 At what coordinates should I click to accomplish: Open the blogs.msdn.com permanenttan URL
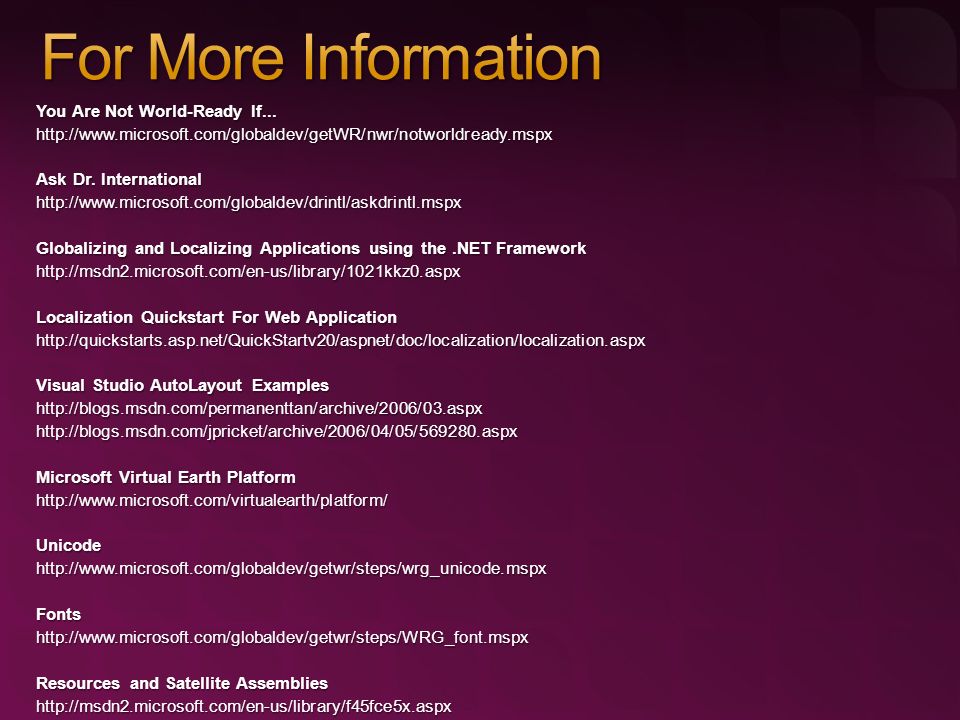tap(259, 408)
